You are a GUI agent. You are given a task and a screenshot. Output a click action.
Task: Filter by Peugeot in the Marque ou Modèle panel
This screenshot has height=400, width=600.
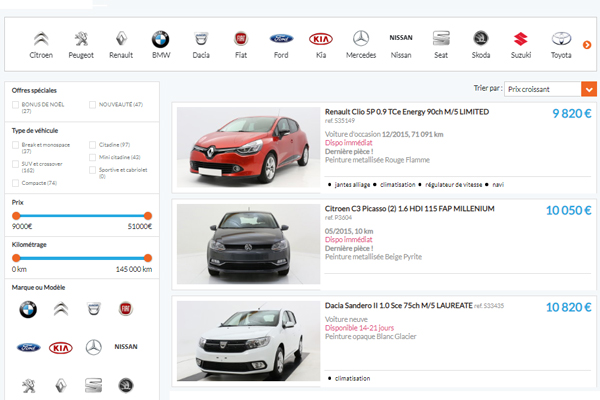point(28,385)
